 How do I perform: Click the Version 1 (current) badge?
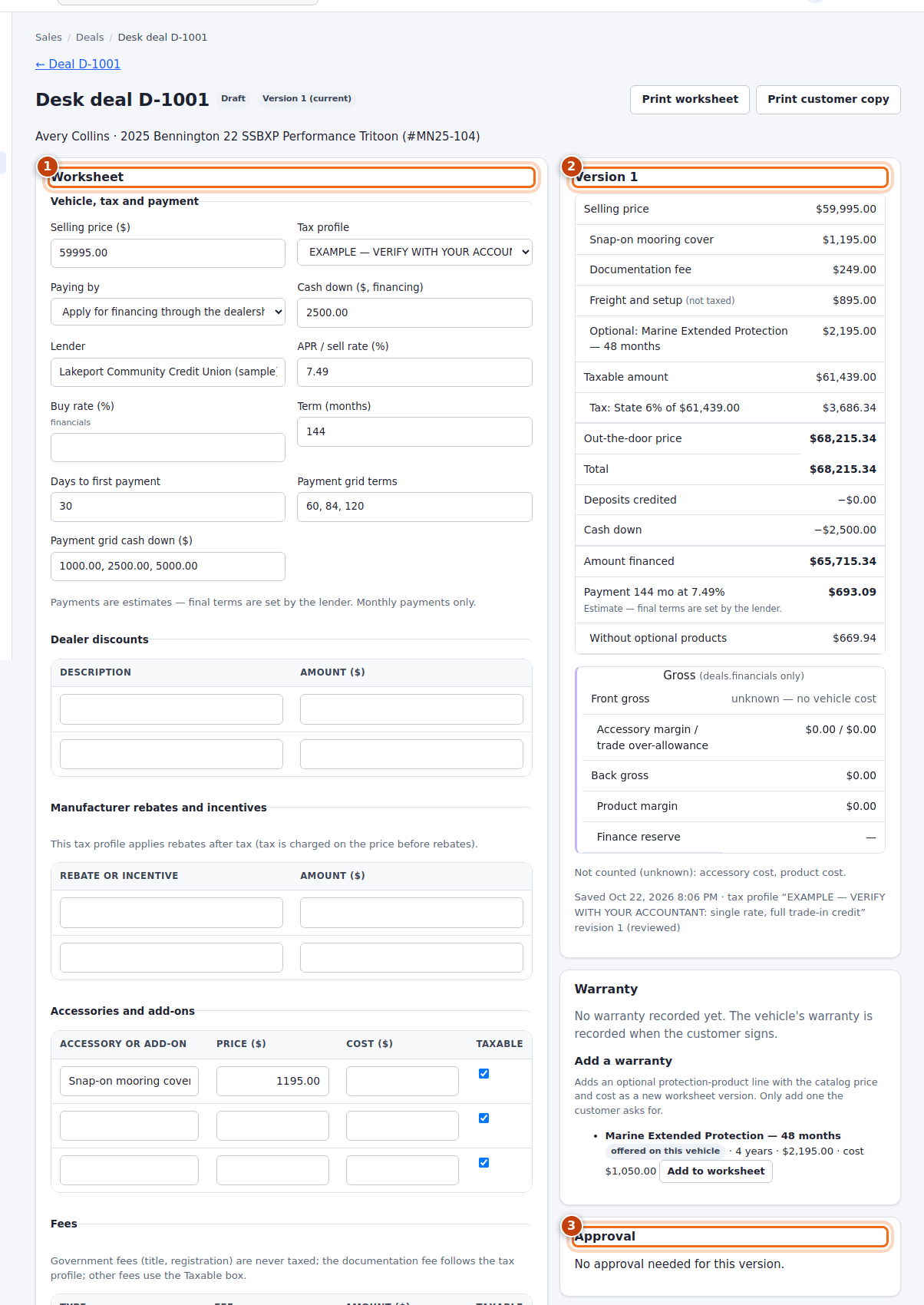307,99
